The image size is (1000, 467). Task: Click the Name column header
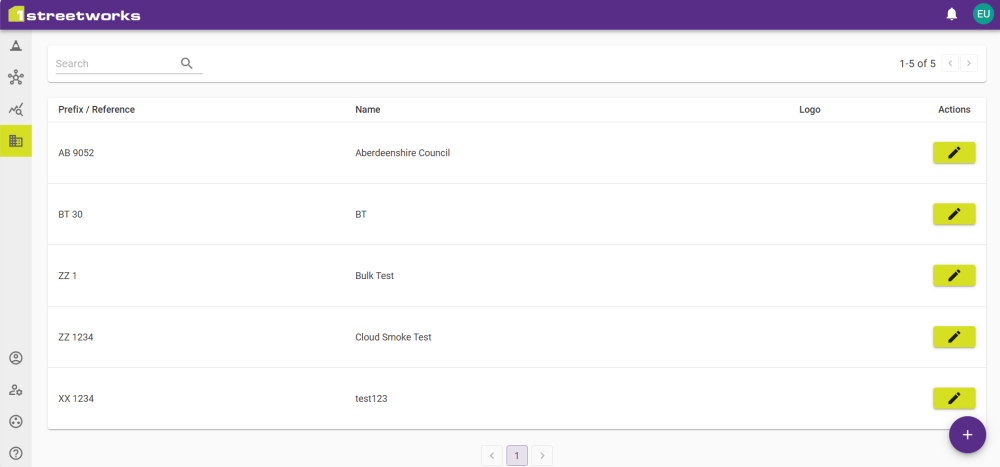coord(367,110)
